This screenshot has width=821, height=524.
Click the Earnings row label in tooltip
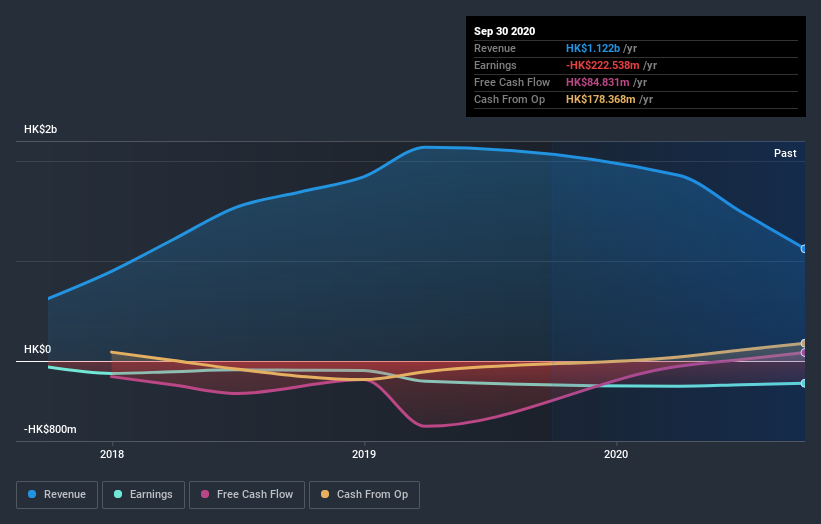[x=495, y=65]
